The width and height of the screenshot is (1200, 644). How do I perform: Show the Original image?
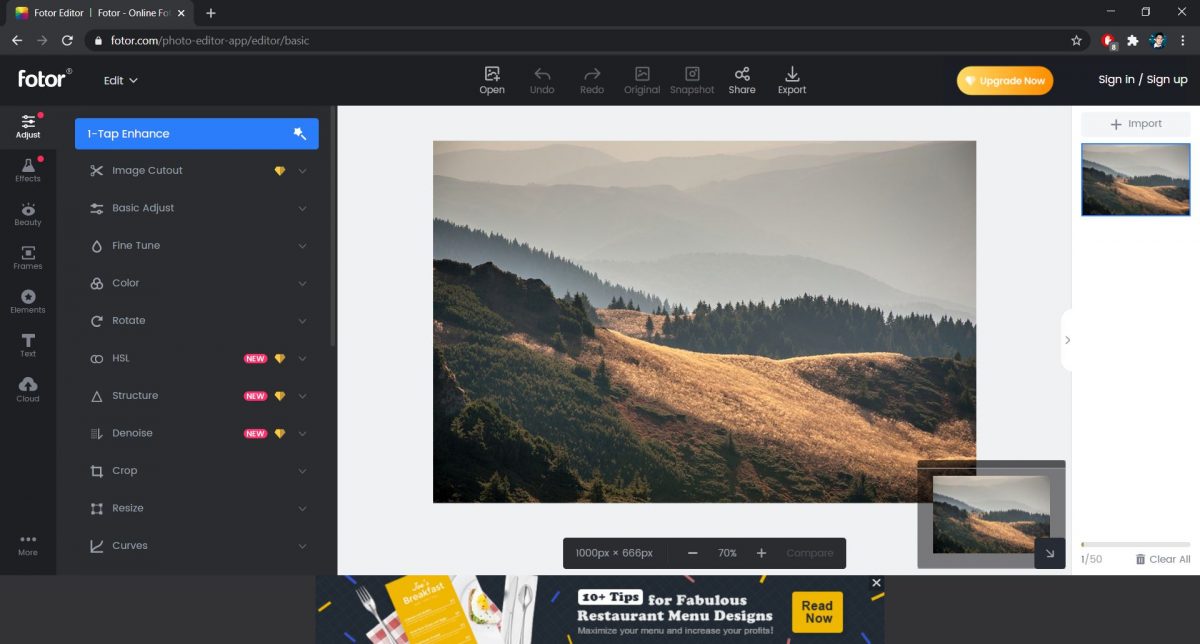click(x=641, y=80)
